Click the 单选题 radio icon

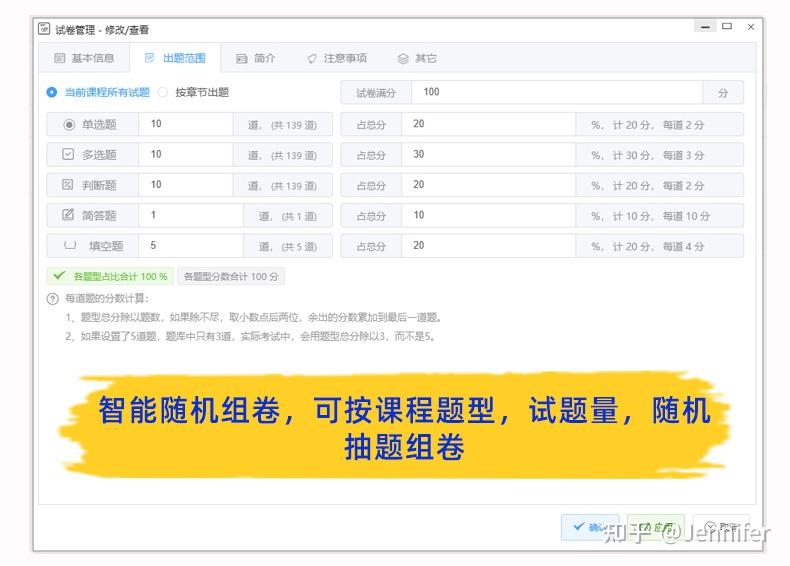[x=69, y=124]
